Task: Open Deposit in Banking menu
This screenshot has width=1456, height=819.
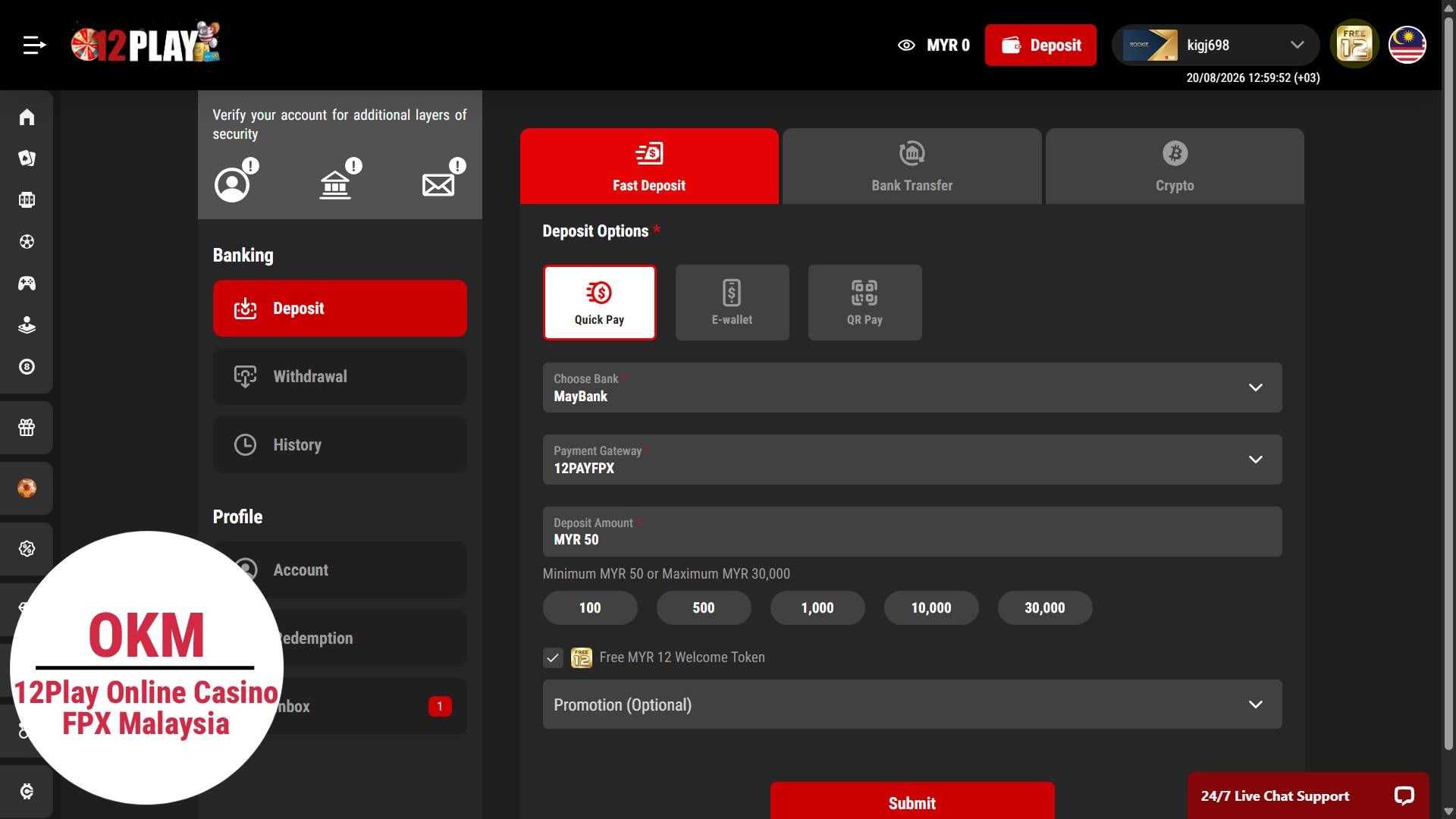Action: pos(340,308)
